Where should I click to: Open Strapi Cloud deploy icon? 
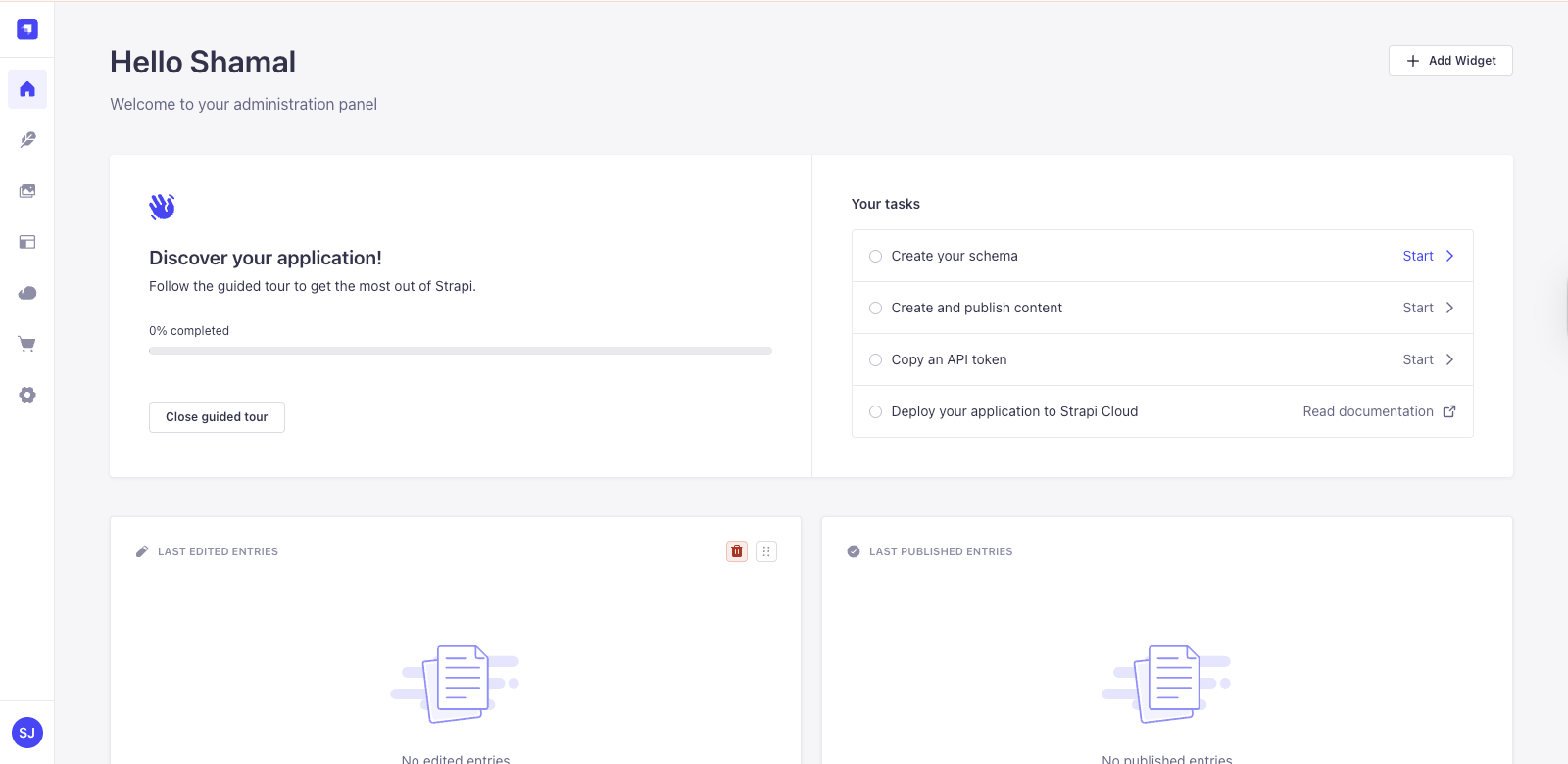tap(27, 293)
